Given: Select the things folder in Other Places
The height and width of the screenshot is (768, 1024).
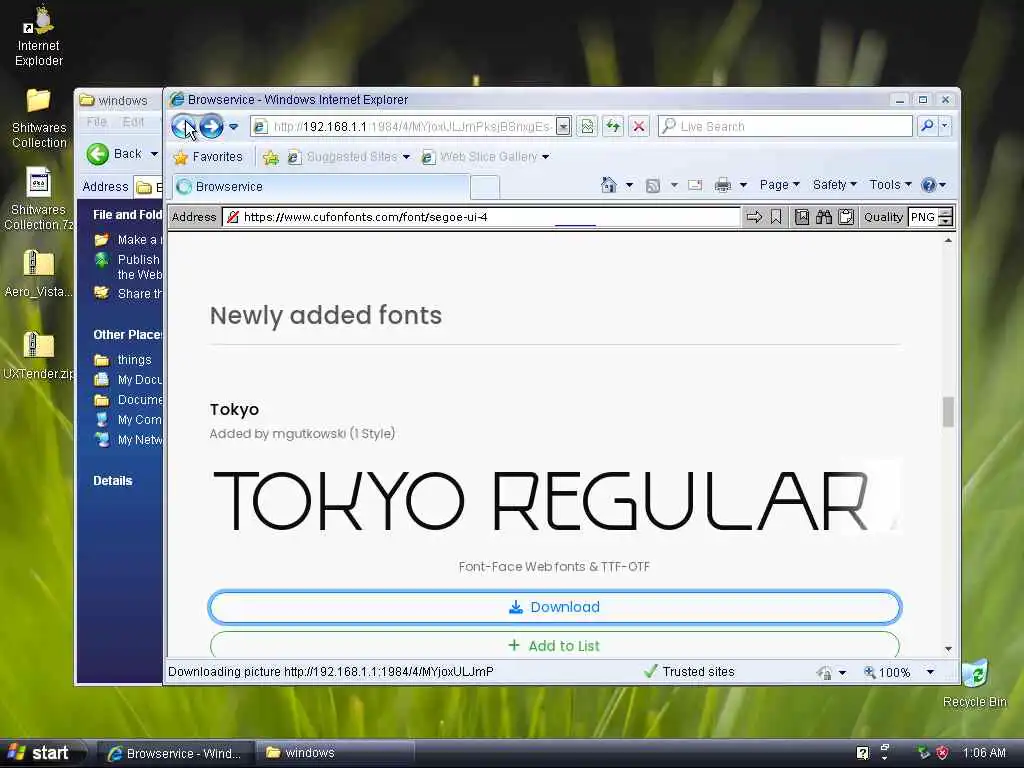Looking at the screenshot, I should (x=134, y=360).
